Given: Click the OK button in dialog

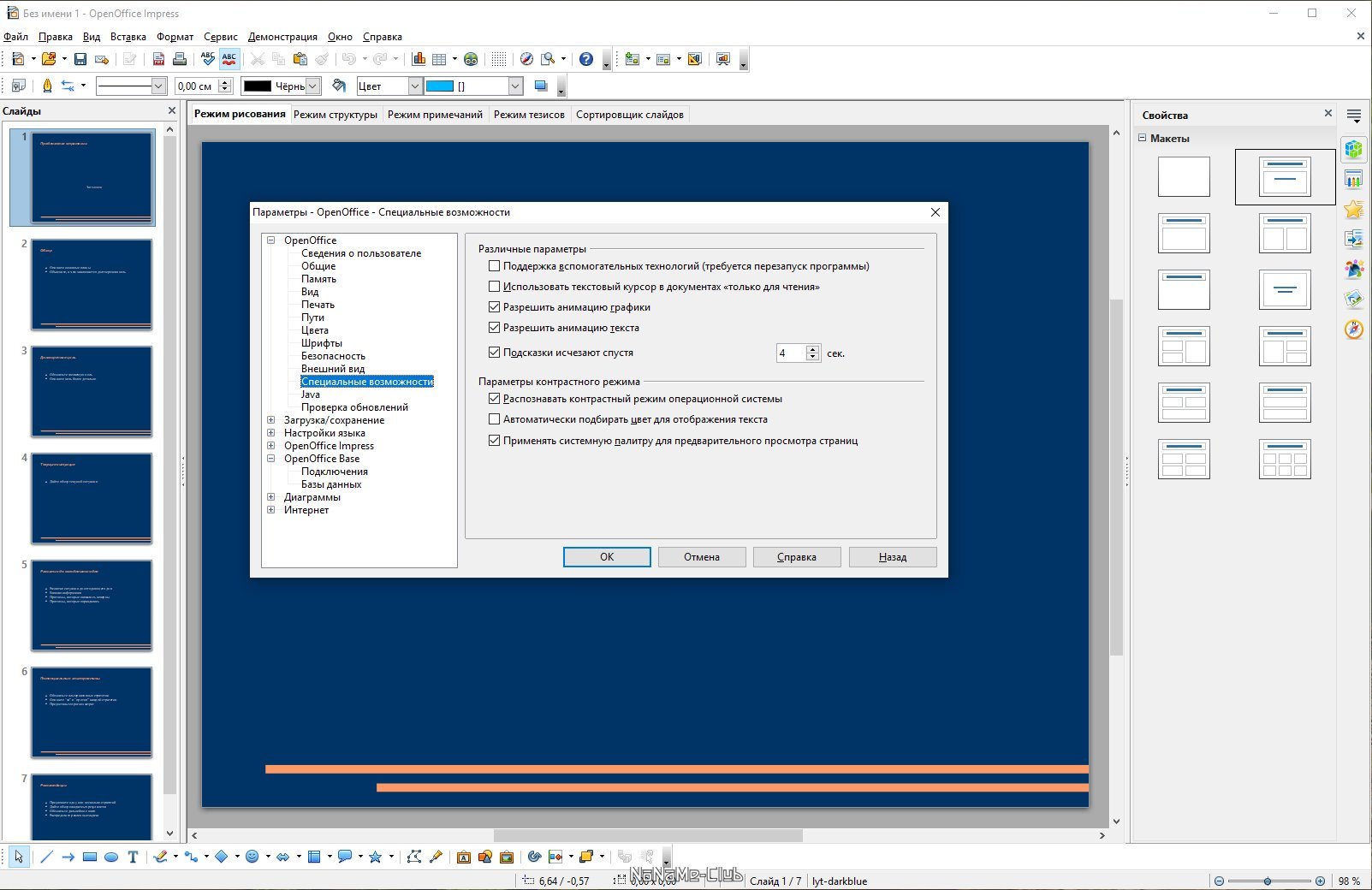Looking at the screenshot, I should click(x=607, y=557).
